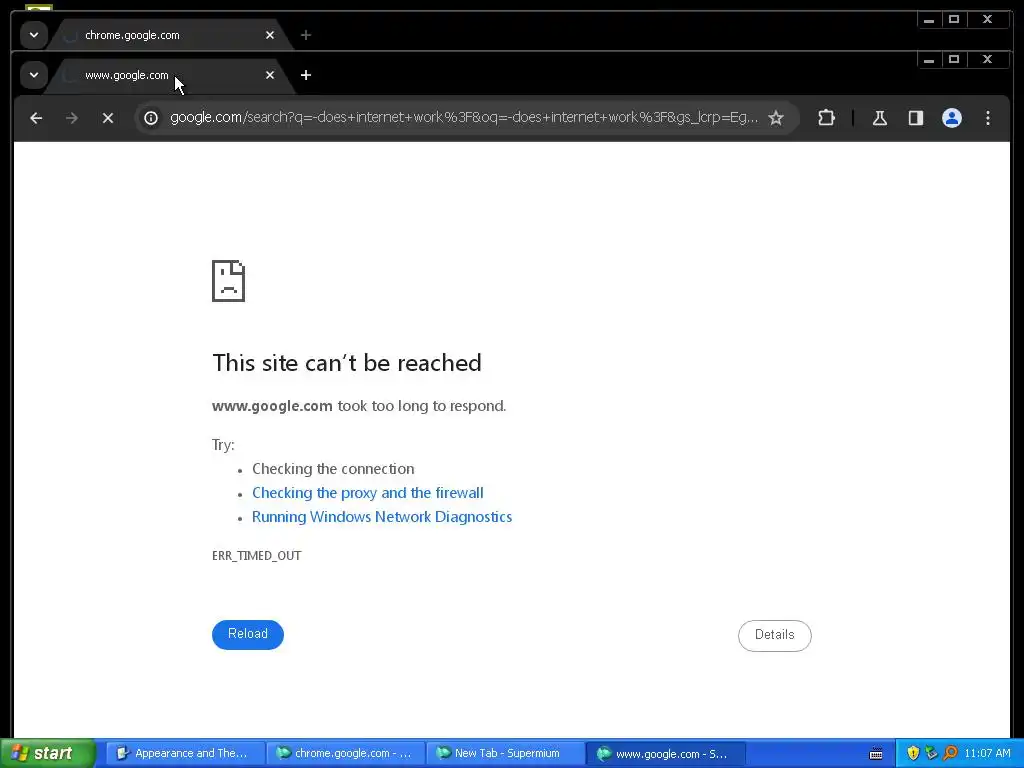Click 'This site can't be reached' heading

[347, 363]
